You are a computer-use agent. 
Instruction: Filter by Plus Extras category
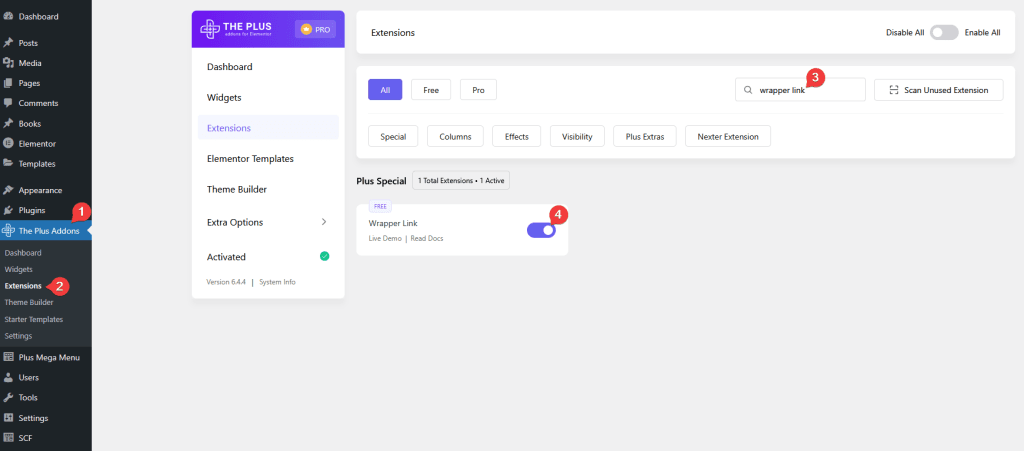coord(645,136)
